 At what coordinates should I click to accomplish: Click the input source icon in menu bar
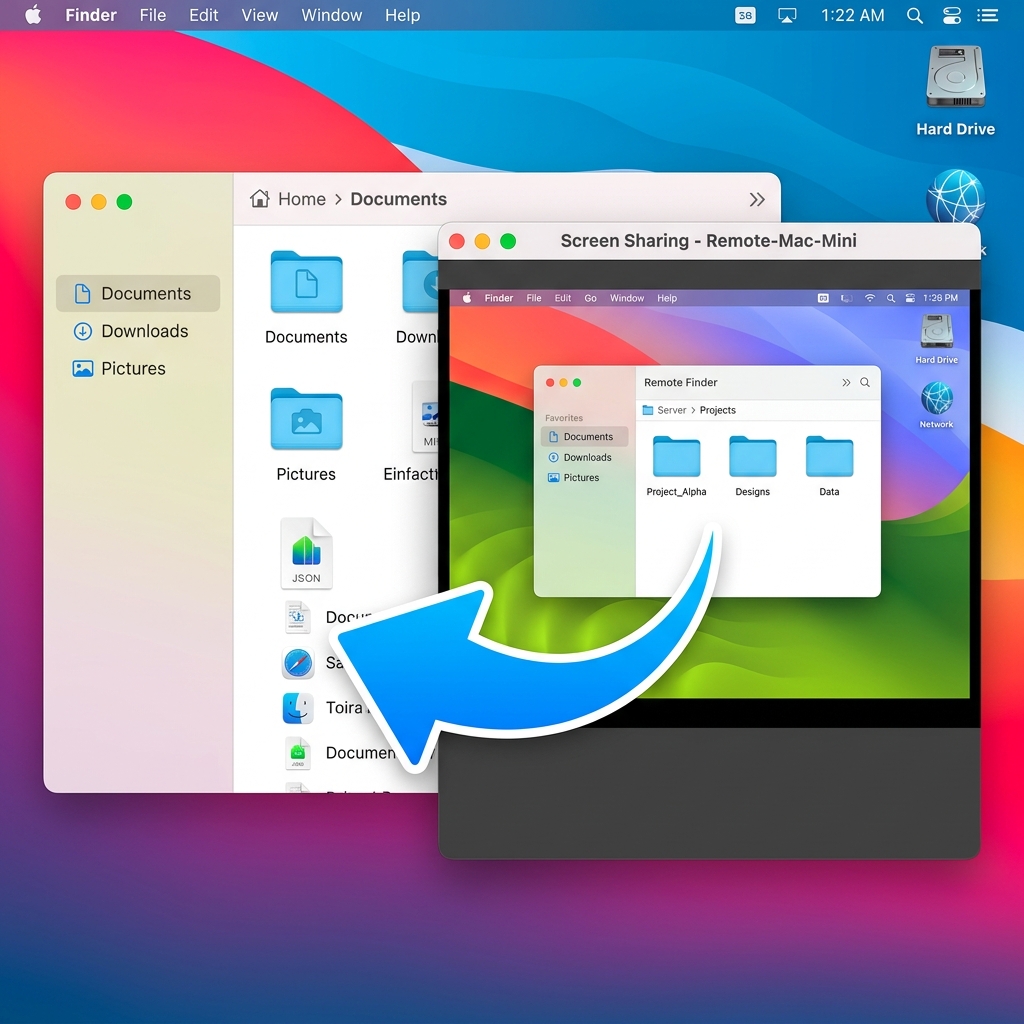(x=745, y=15)
